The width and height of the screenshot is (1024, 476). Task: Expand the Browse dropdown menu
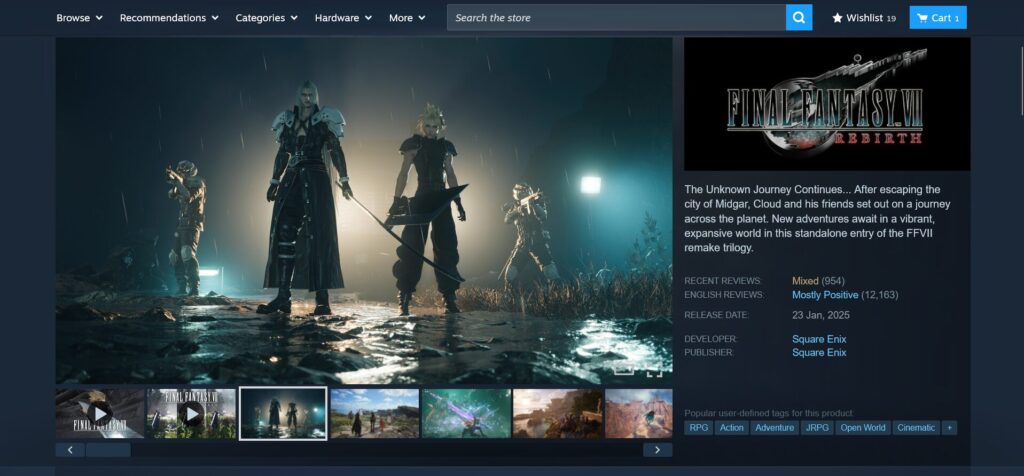[79, 18]
